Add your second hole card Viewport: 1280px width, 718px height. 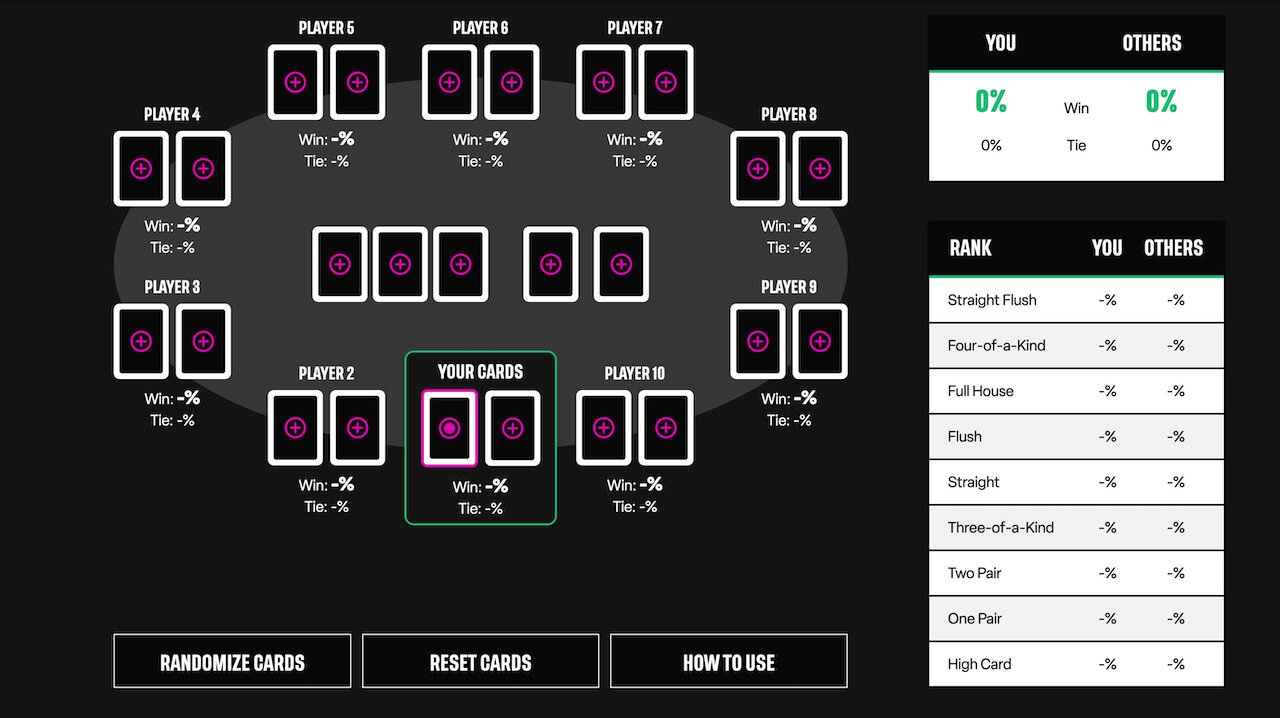512,428
